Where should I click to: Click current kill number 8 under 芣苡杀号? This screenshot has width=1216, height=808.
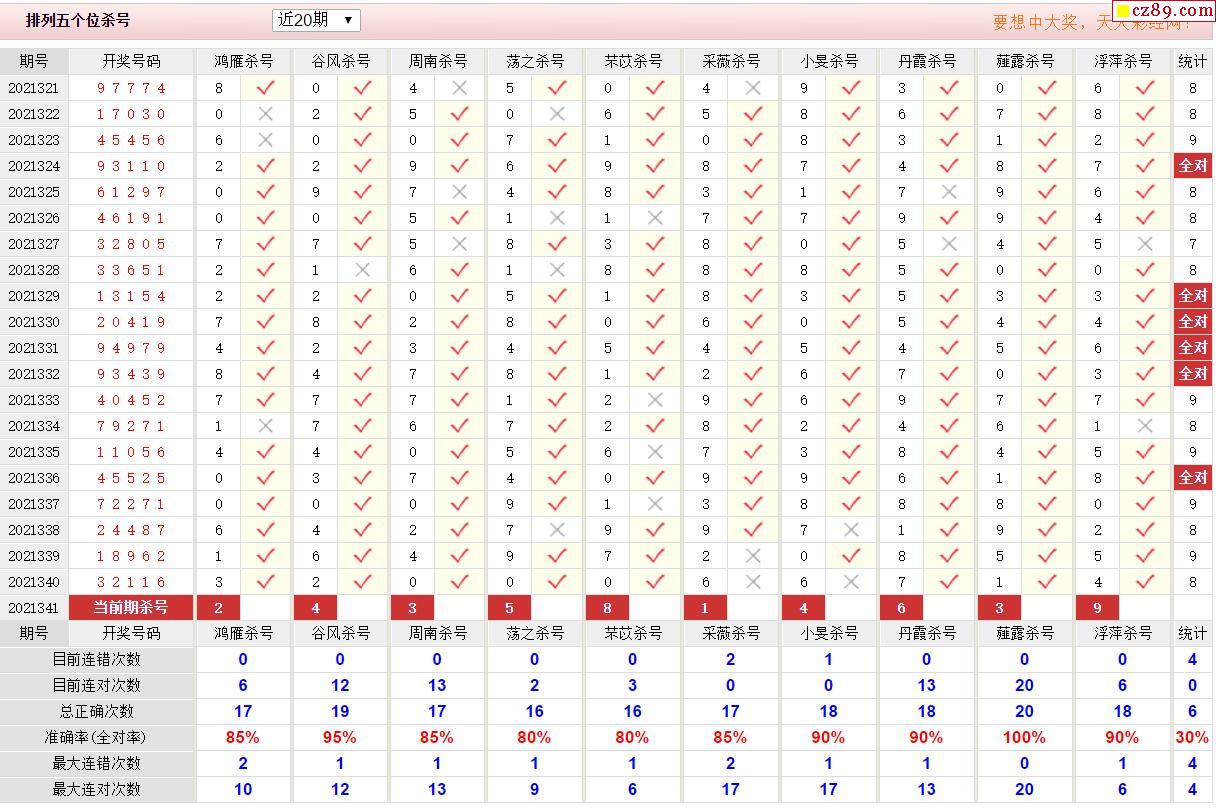point(608,608)
